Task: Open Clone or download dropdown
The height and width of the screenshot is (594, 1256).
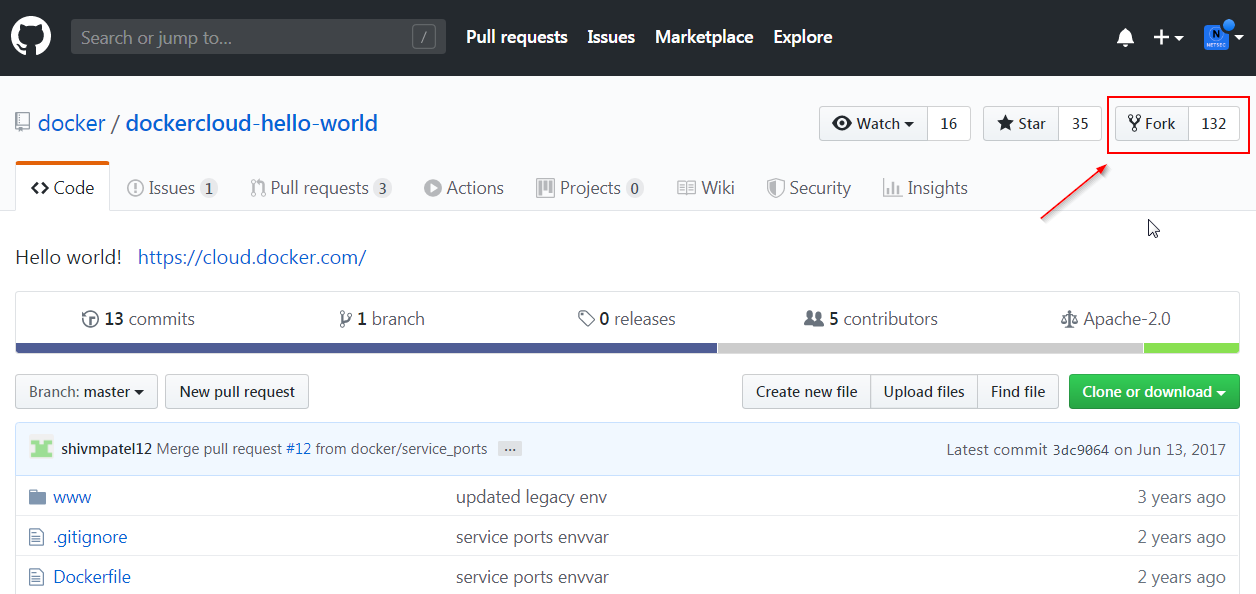Action: tap(1154, 392)
